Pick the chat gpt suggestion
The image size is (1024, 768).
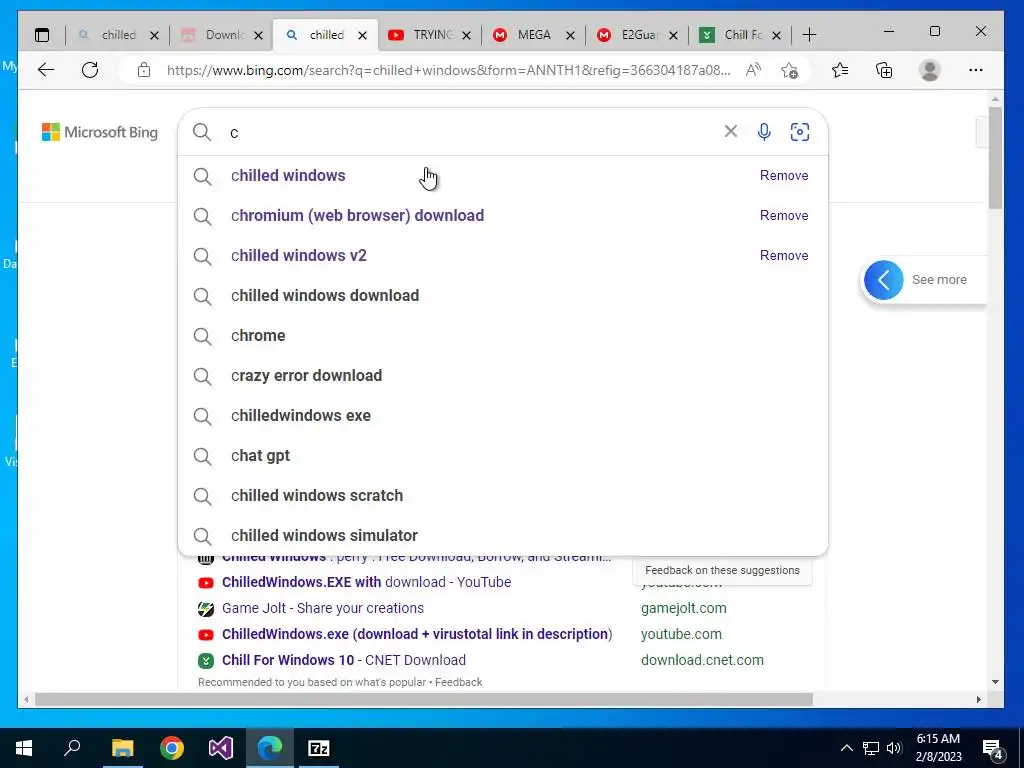click(x=503, y=456)
